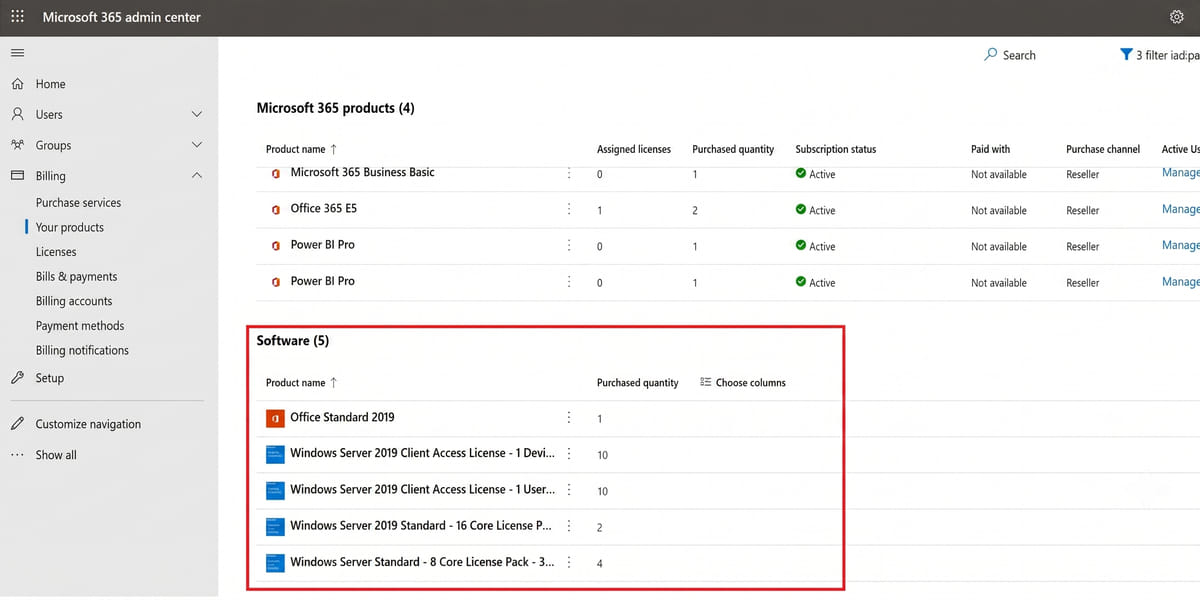Click the filter funnel icon

(x=1126, y=55)
